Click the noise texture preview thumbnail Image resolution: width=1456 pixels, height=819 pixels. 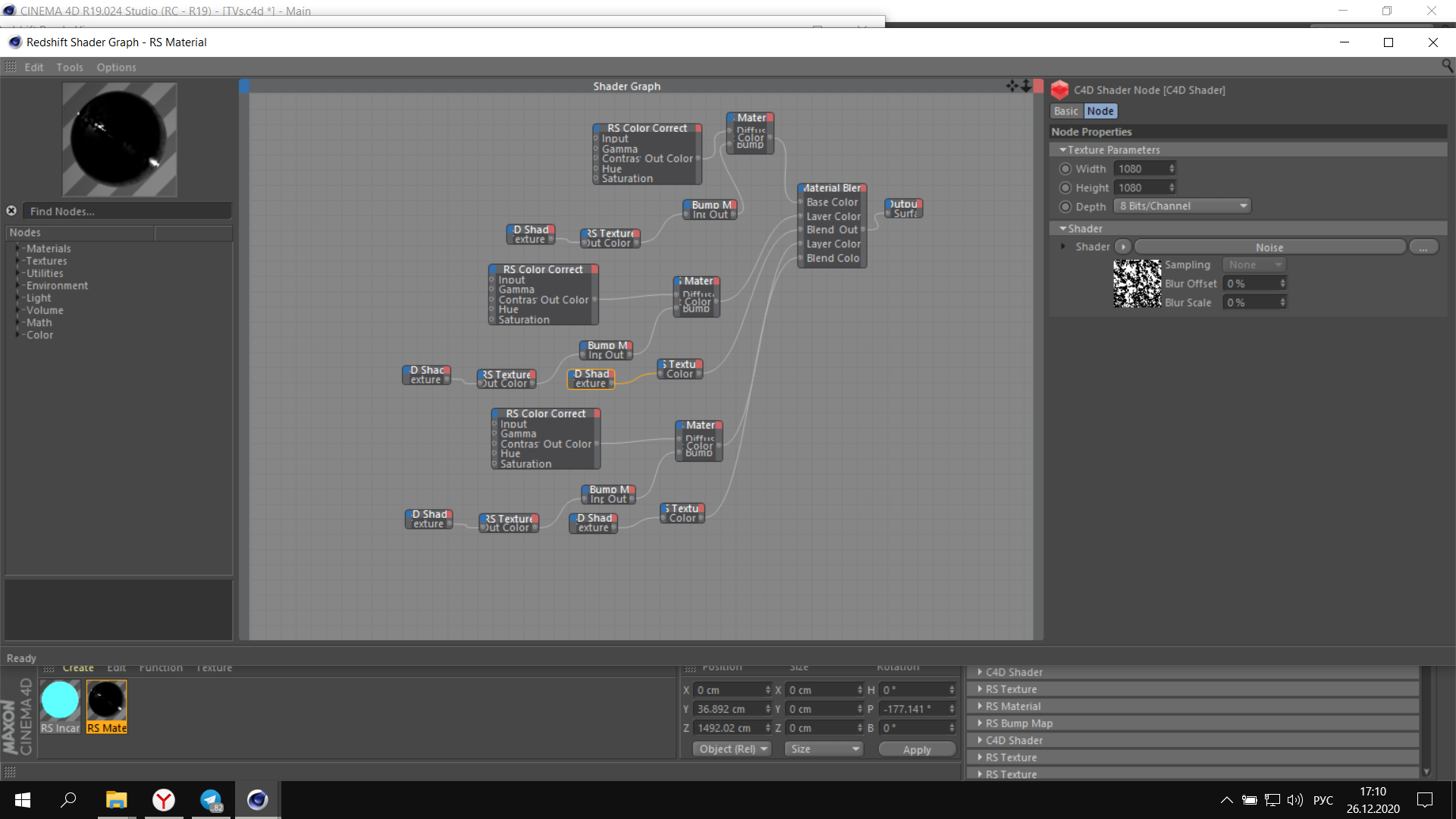click(x=1137, y=284)
